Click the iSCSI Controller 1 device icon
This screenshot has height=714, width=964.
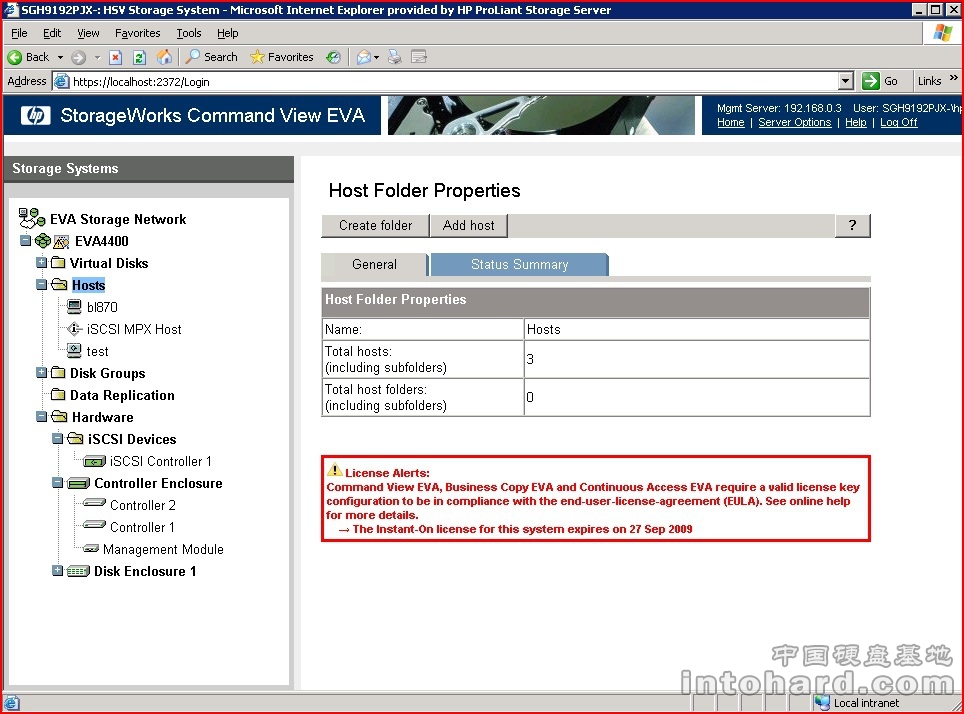click(x=94, y=461)
